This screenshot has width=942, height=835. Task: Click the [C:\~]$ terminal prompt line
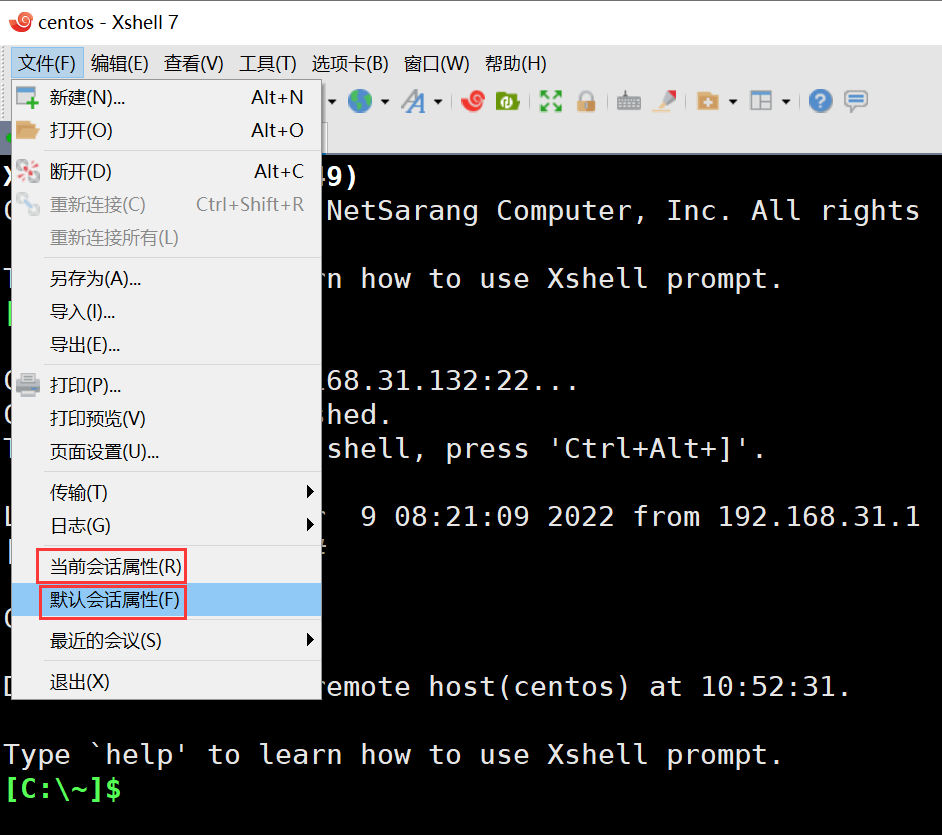(x=64, y=788)
